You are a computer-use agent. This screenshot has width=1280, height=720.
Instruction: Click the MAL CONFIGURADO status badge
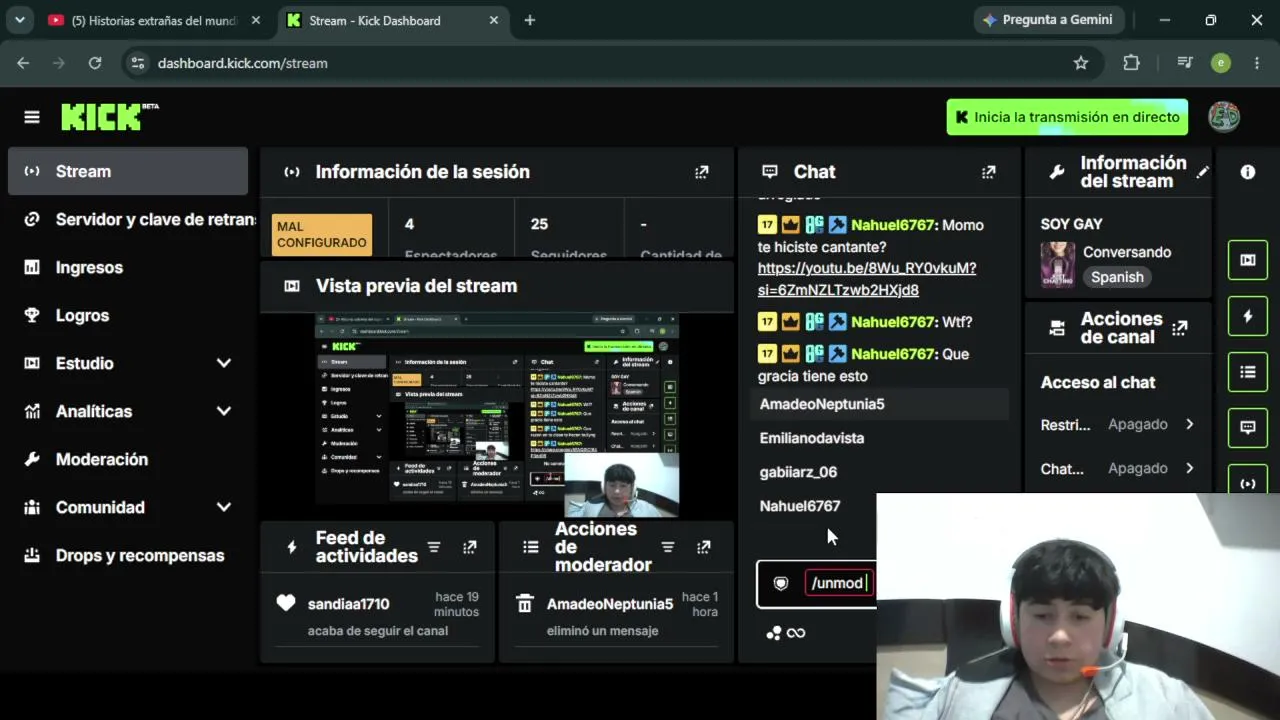[321, 234]
